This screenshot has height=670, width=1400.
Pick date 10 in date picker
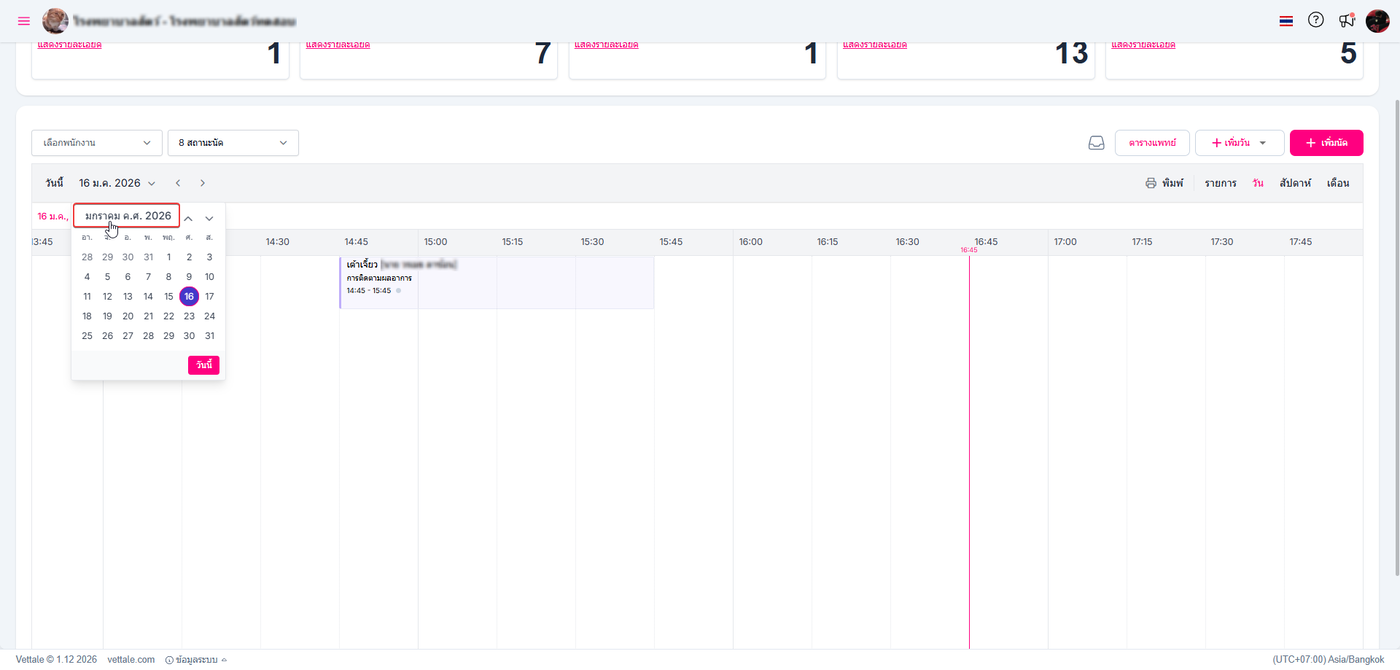[209, 277]
